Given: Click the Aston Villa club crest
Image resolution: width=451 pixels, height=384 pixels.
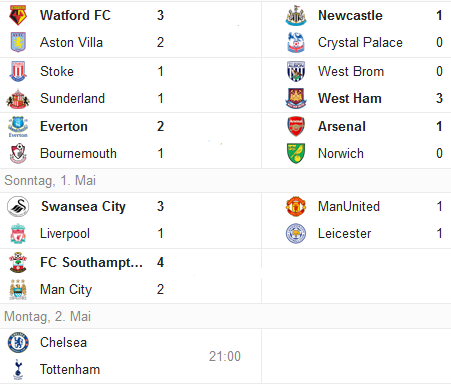Looking at the screenshot, I should (x=18, y=42).
